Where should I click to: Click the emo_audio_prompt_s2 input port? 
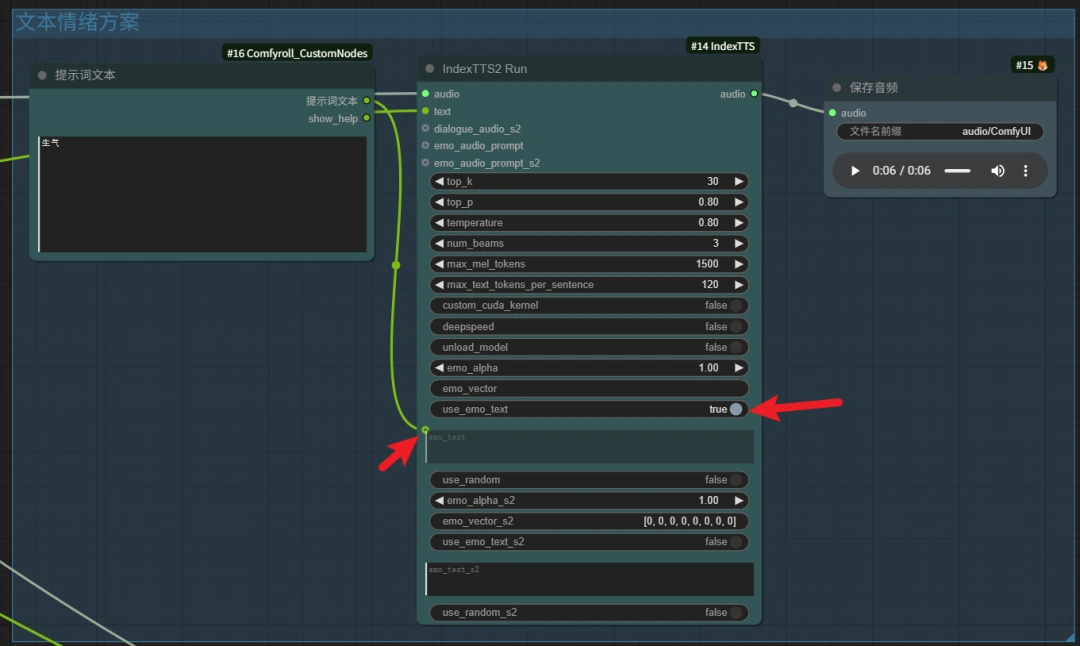click(426, 163)
